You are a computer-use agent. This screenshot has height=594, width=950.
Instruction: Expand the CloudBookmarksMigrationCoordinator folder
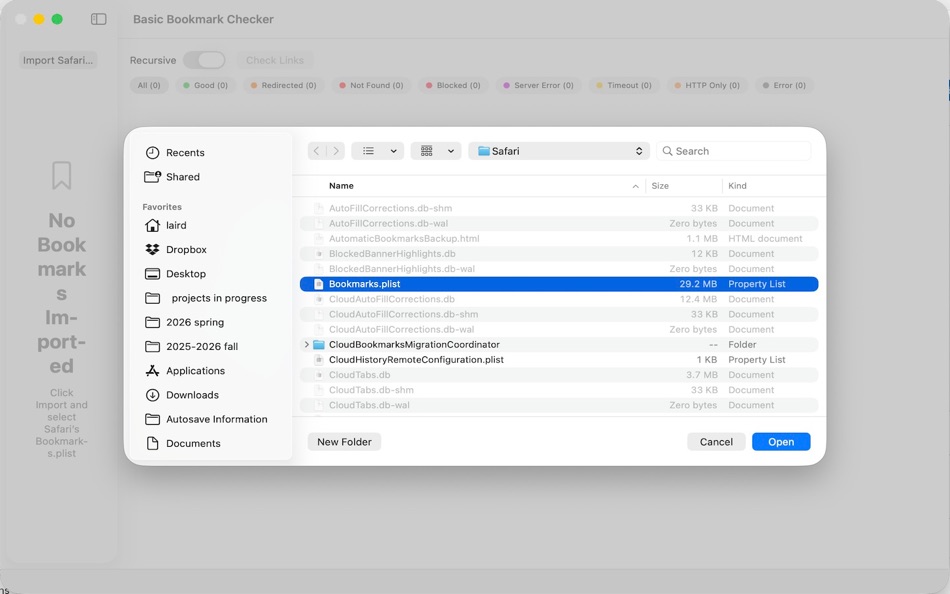click(307, 344)
